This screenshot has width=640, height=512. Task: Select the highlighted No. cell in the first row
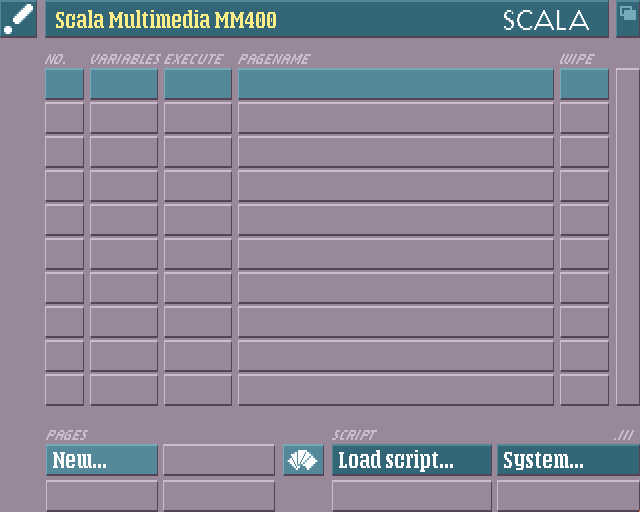pos(64,84)
